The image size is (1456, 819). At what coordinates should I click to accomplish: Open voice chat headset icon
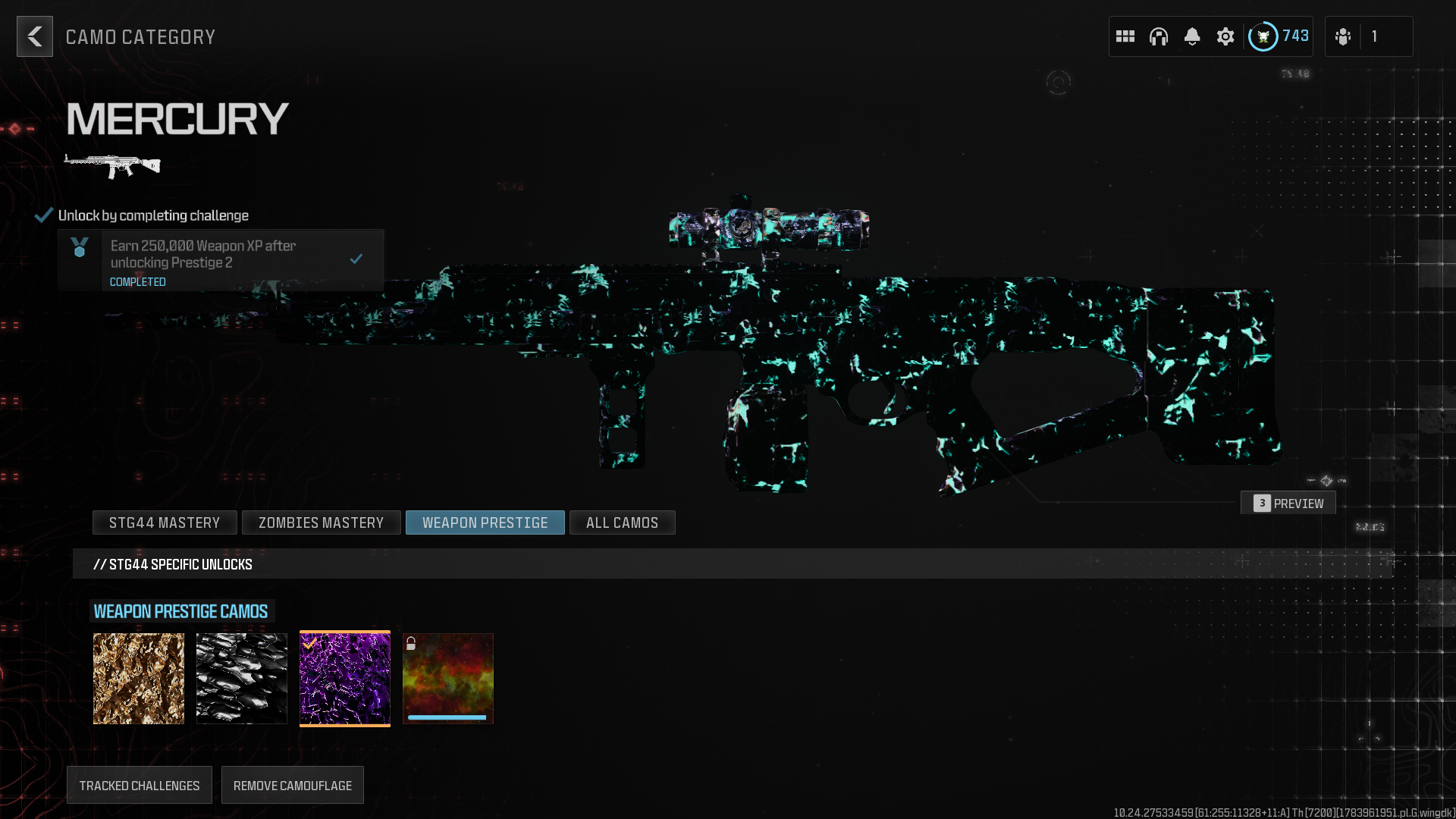point(1159,36)
